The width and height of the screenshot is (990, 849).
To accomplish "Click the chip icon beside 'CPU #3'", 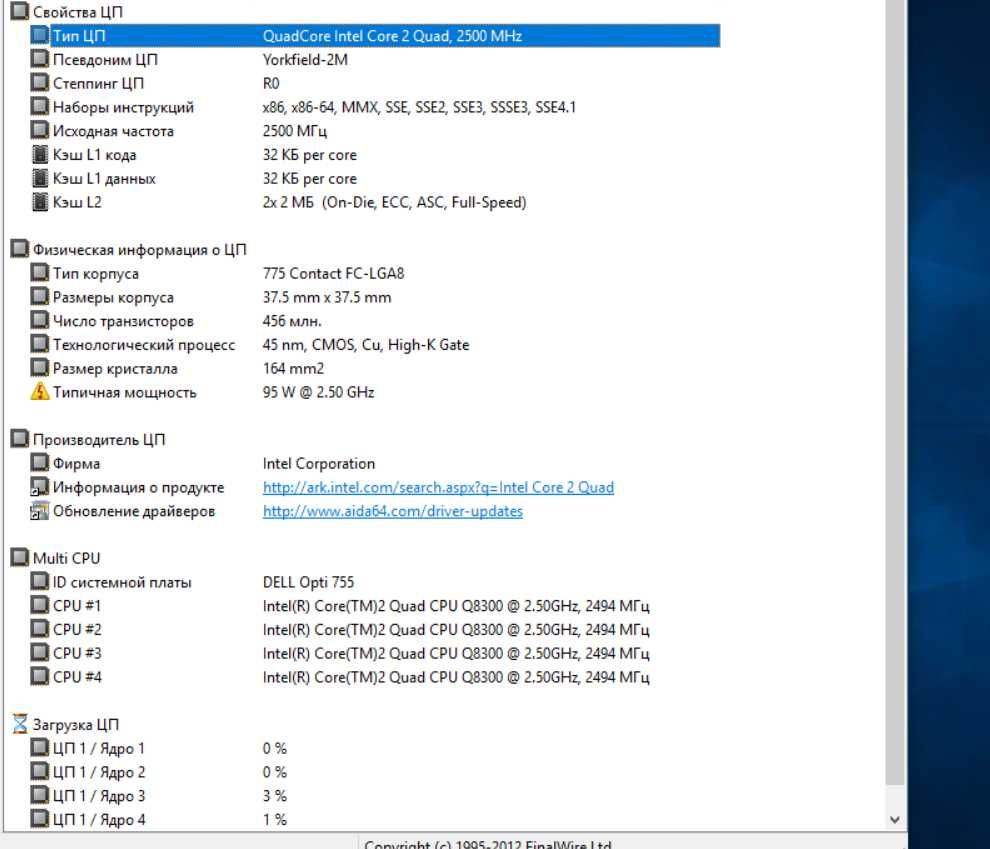I will (x=40, y=652).
